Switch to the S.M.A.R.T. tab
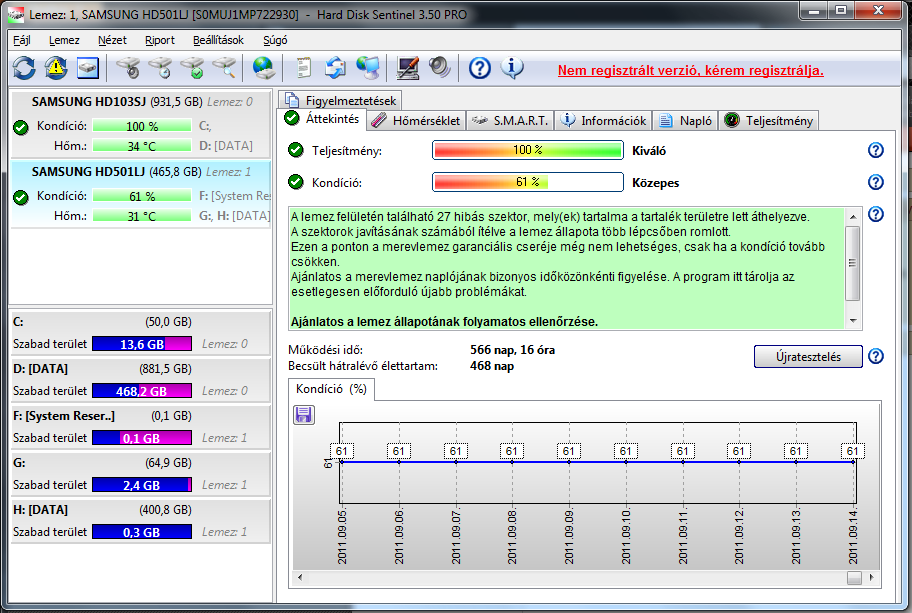This screenshot has width=912, height=613. pos(510,120)
